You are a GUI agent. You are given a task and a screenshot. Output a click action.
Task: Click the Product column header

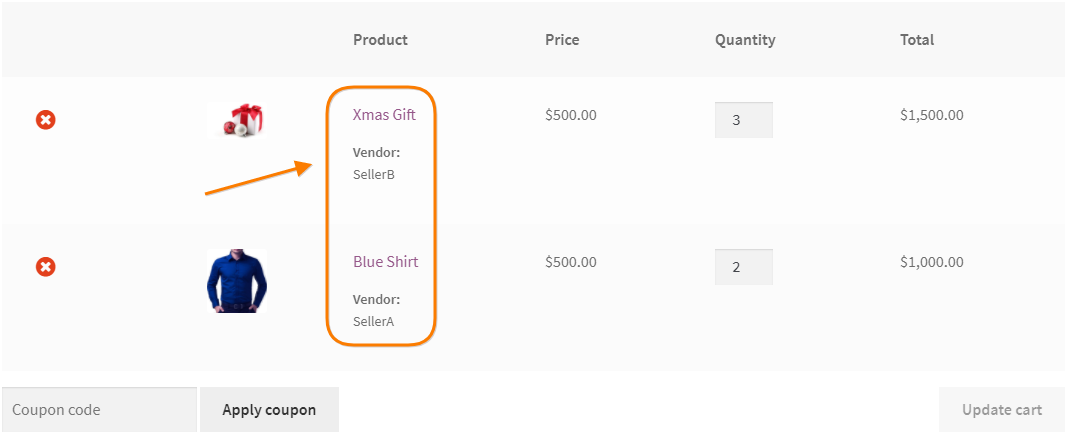pos(380,40)
